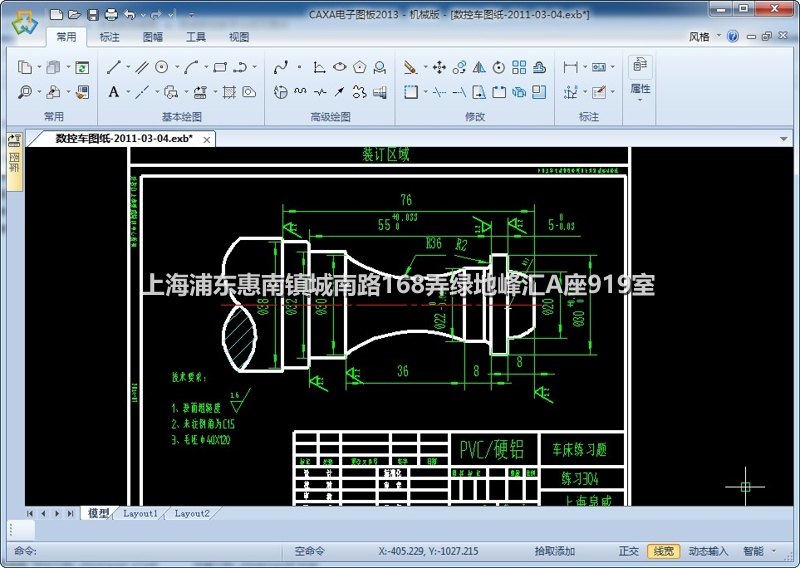The height and width of the screenshot is (568, 800).
Task: Select the Line drawing tool
Action: (114, 67)
